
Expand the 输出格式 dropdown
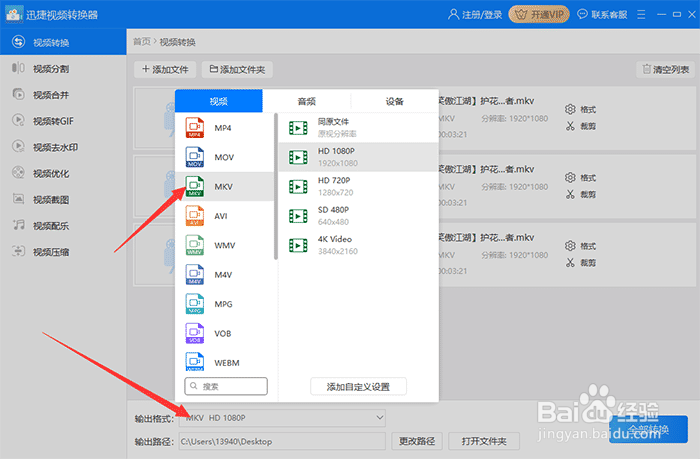(x=283, y=418)
